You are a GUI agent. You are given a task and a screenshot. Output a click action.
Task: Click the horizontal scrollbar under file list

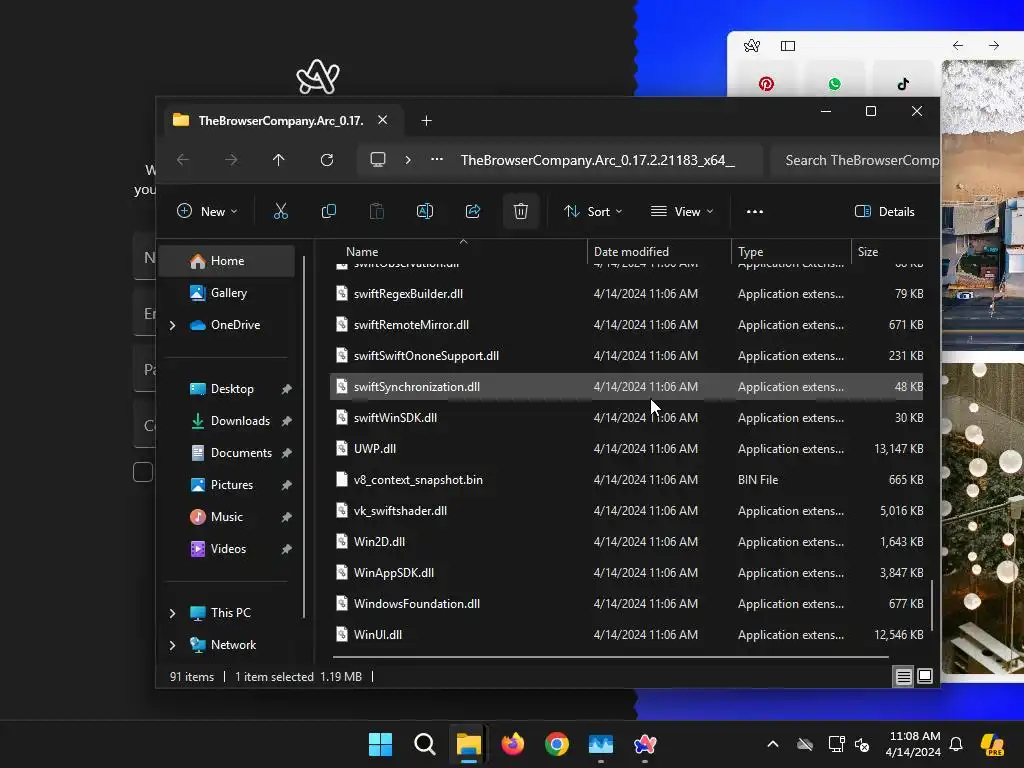611,656
